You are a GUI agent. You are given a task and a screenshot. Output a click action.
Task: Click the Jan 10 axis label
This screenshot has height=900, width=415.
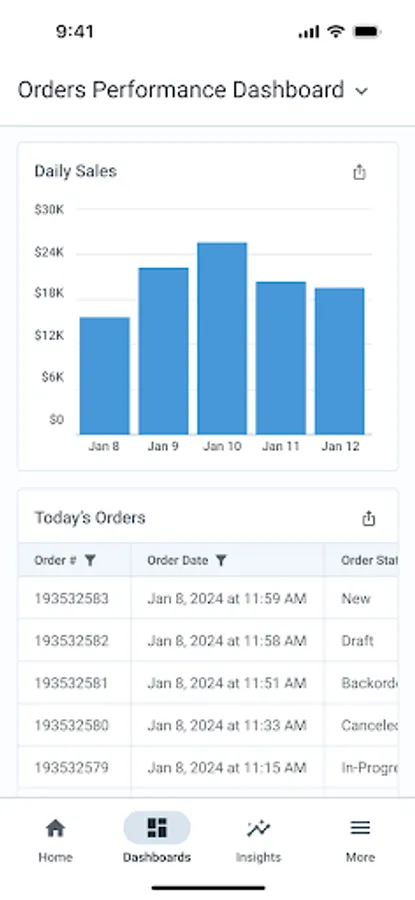[x=222, y=447]
